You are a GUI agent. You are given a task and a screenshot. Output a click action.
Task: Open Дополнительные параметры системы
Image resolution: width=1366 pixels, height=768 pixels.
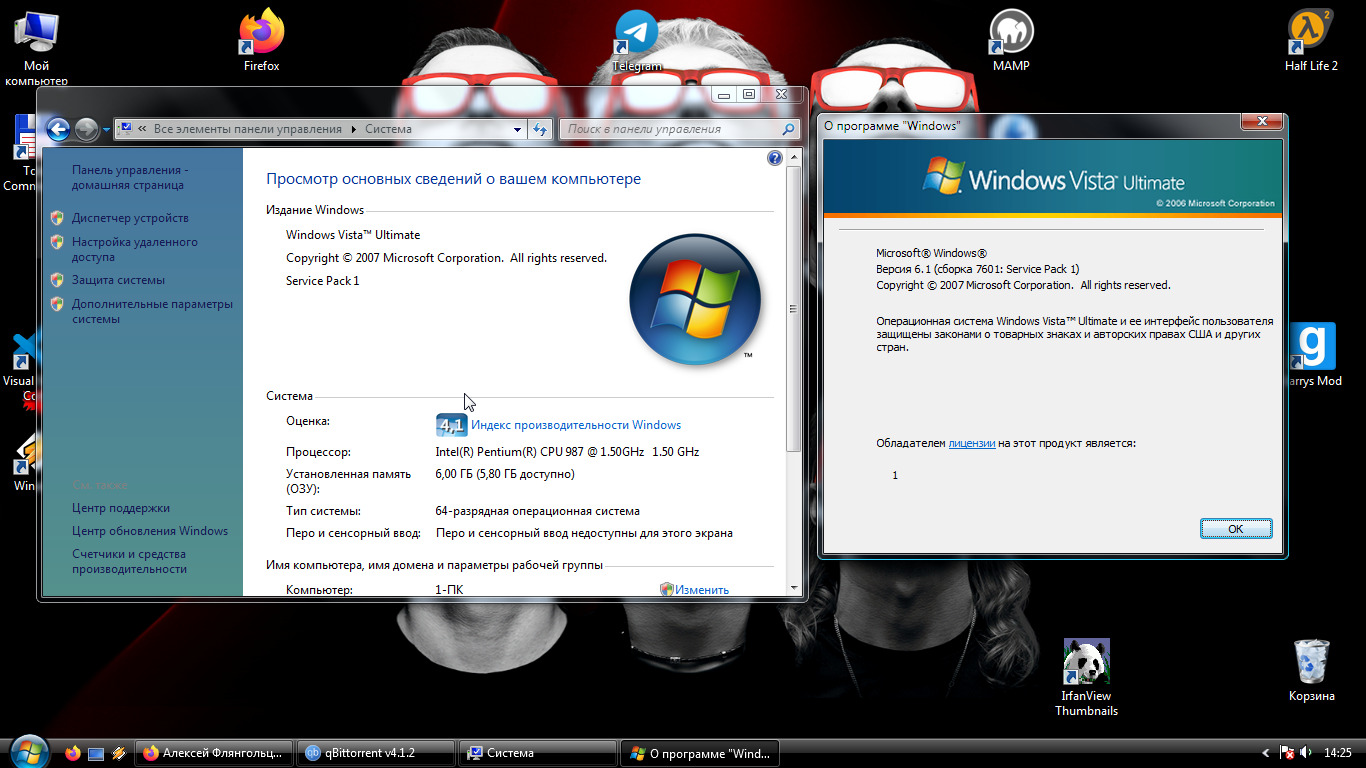[x=152, y=311]
